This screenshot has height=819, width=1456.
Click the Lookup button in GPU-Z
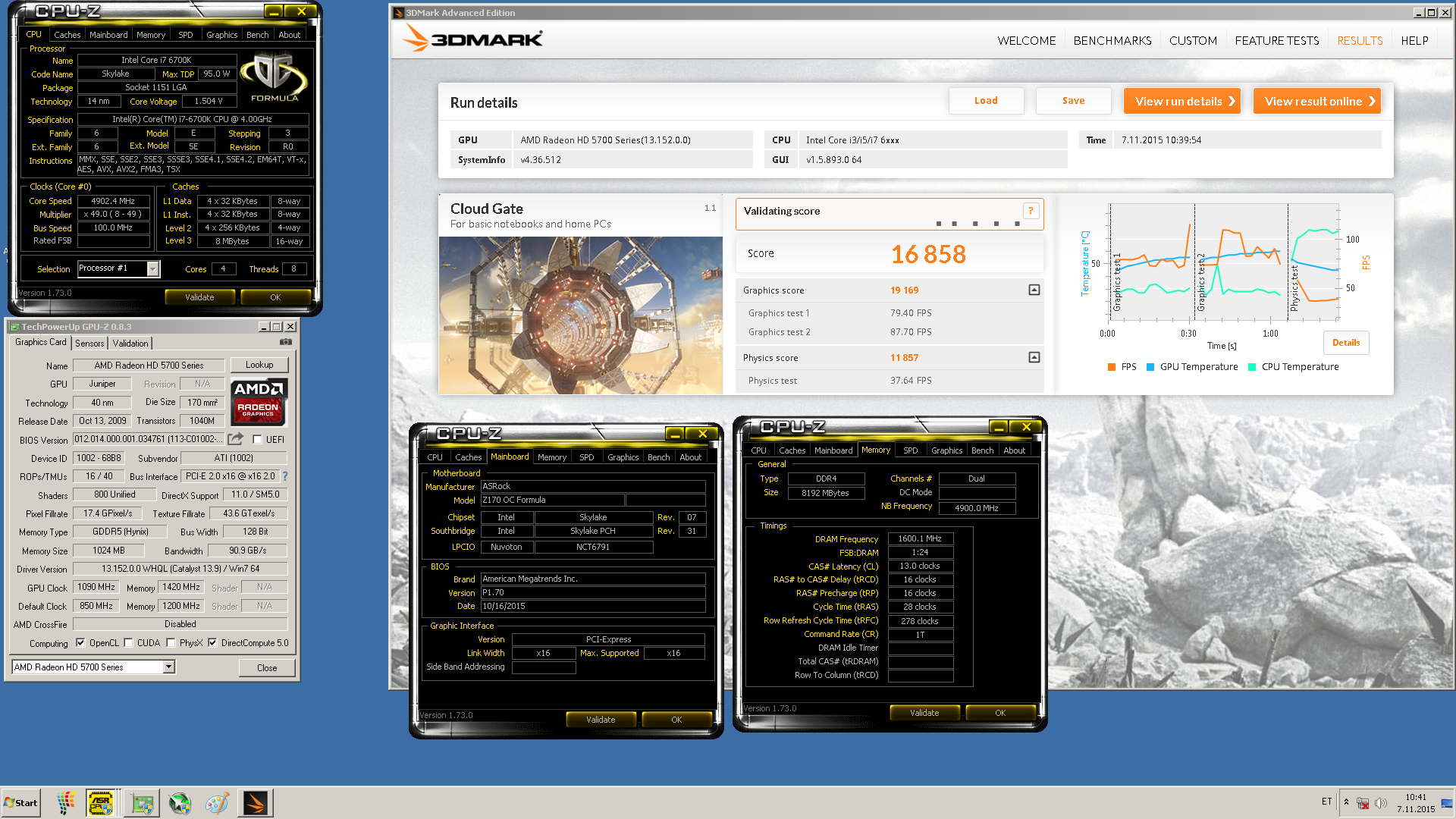click(x=259, y=365)
